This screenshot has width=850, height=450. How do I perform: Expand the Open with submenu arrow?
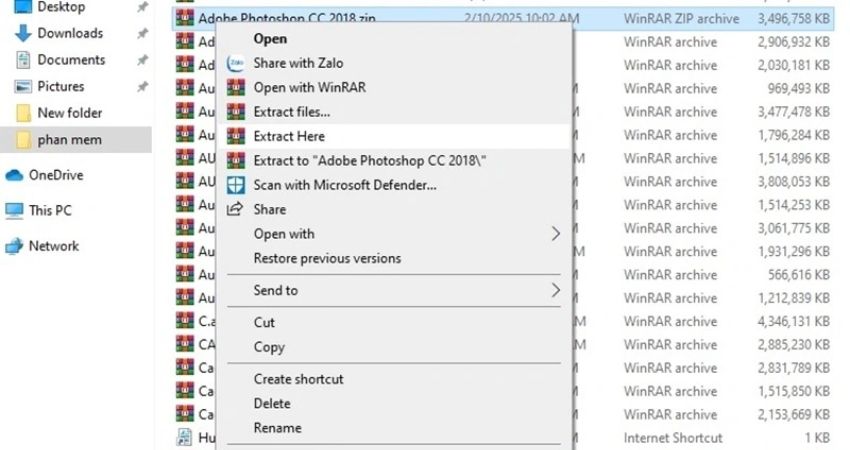click(556, 234)
